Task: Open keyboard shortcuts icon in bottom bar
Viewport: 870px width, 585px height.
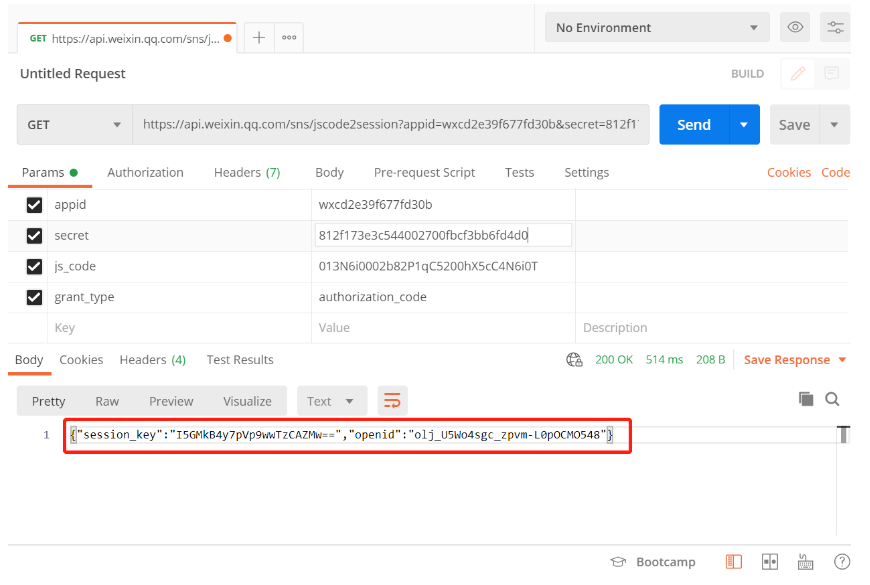Action: (x=805, y=562)
